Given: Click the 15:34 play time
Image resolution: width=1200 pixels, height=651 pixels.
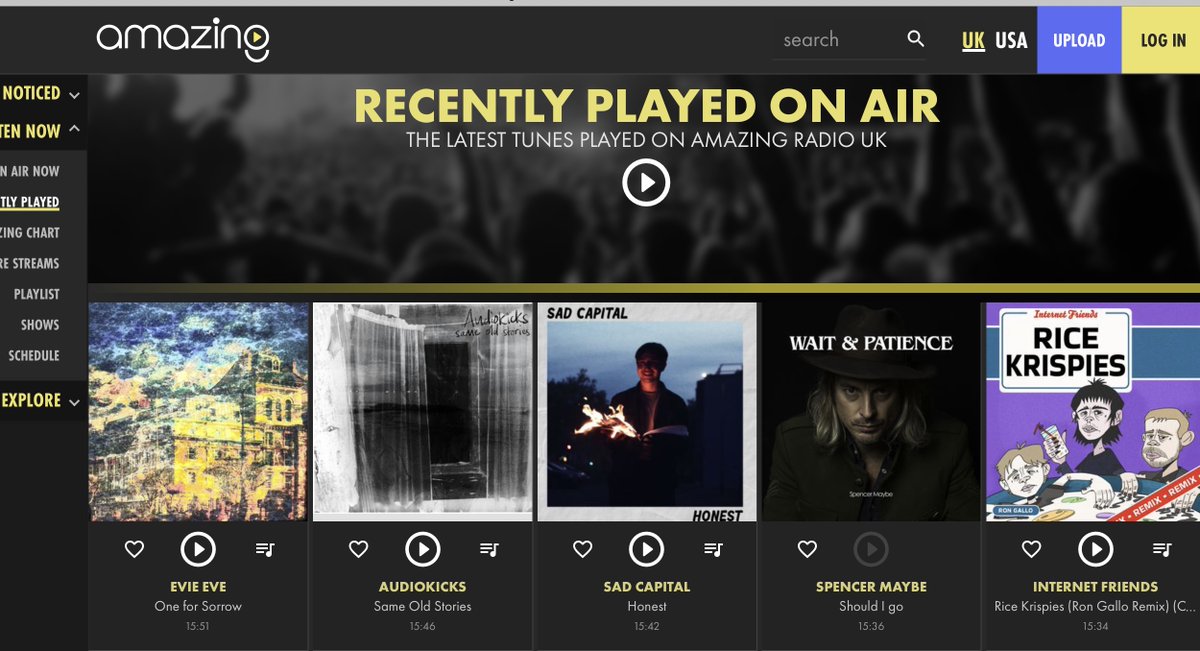Looking at the screenshot, I should pos(1095,626).
